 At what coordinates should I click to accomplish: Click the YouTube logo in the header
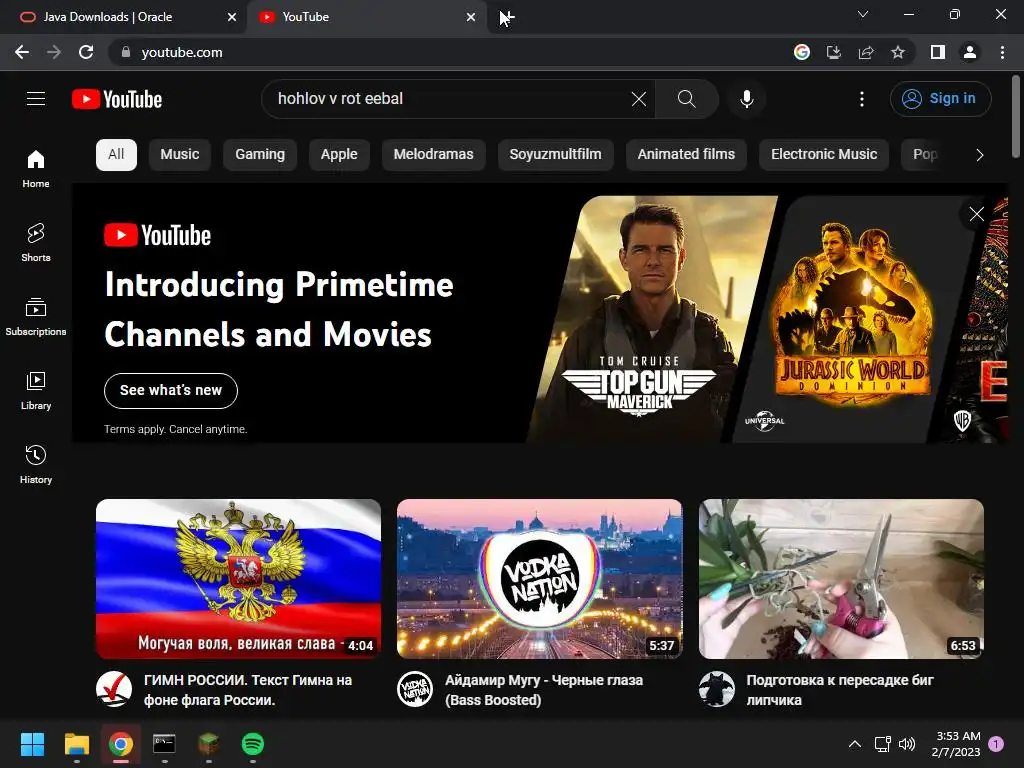coord(117,99)
